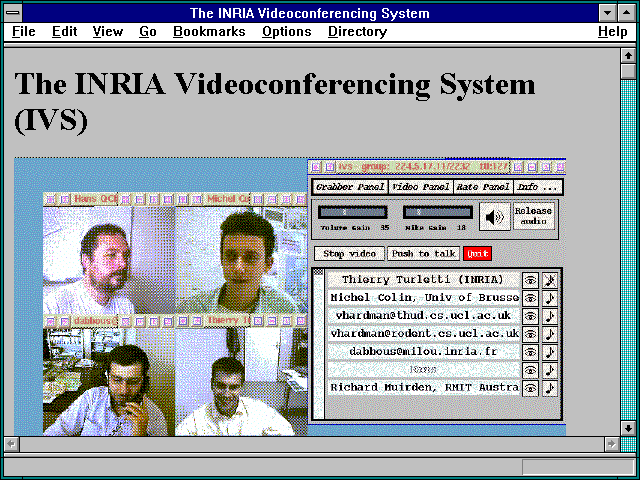
Task: Click the loudspeaker audio icon
Action: tap(494, 217)
